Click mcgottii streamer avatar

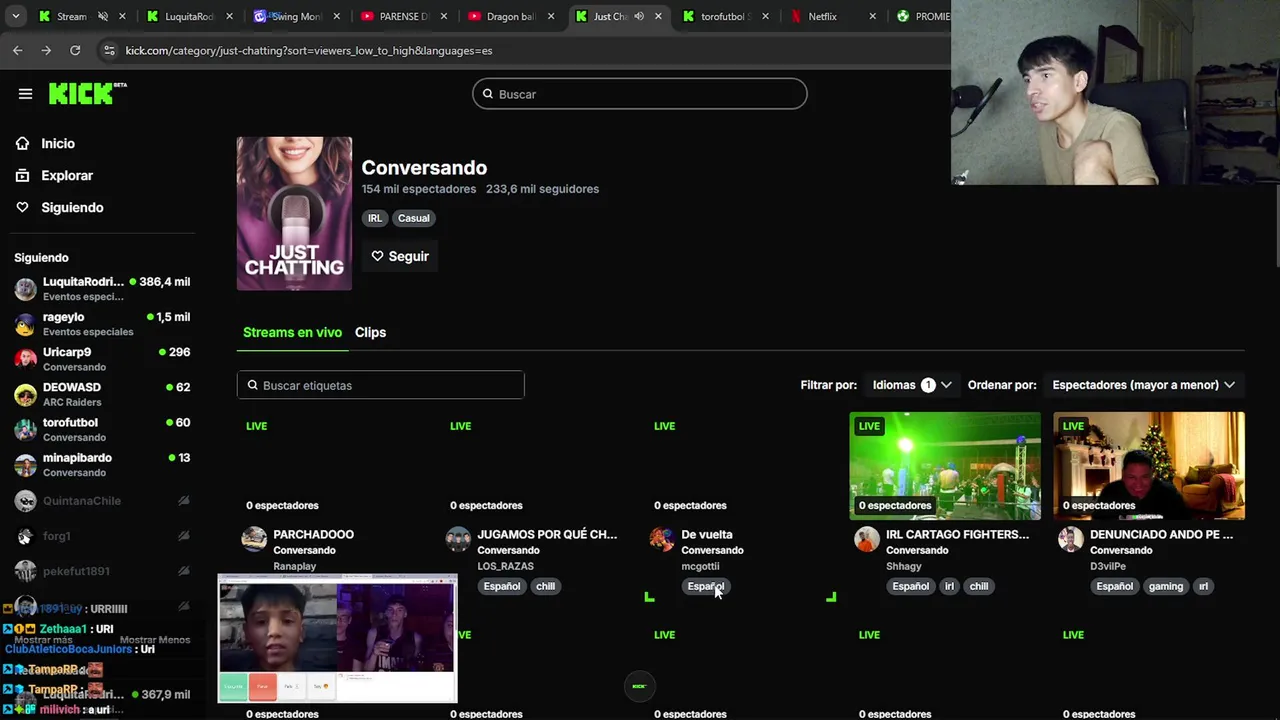(662, 540)
